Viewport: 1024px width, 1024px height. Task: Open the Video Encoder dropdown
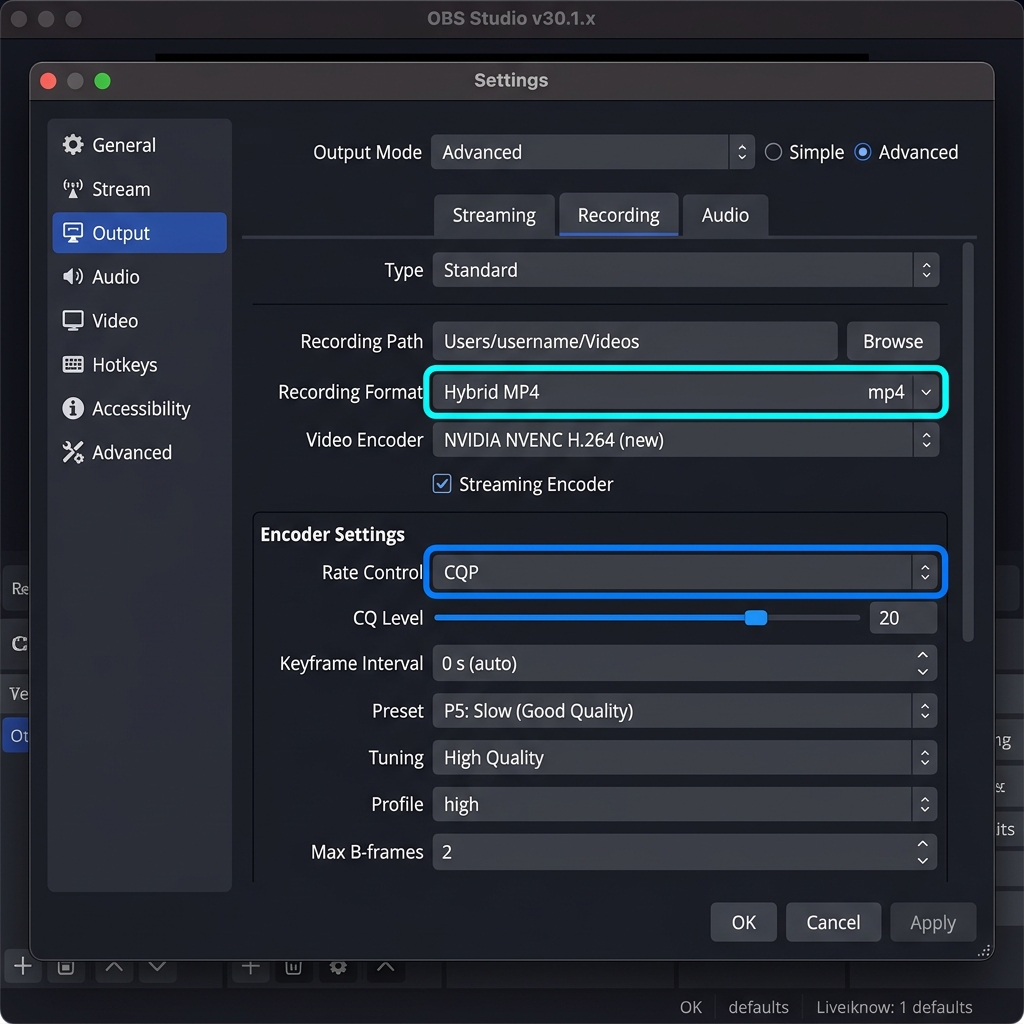coord(686,440)
